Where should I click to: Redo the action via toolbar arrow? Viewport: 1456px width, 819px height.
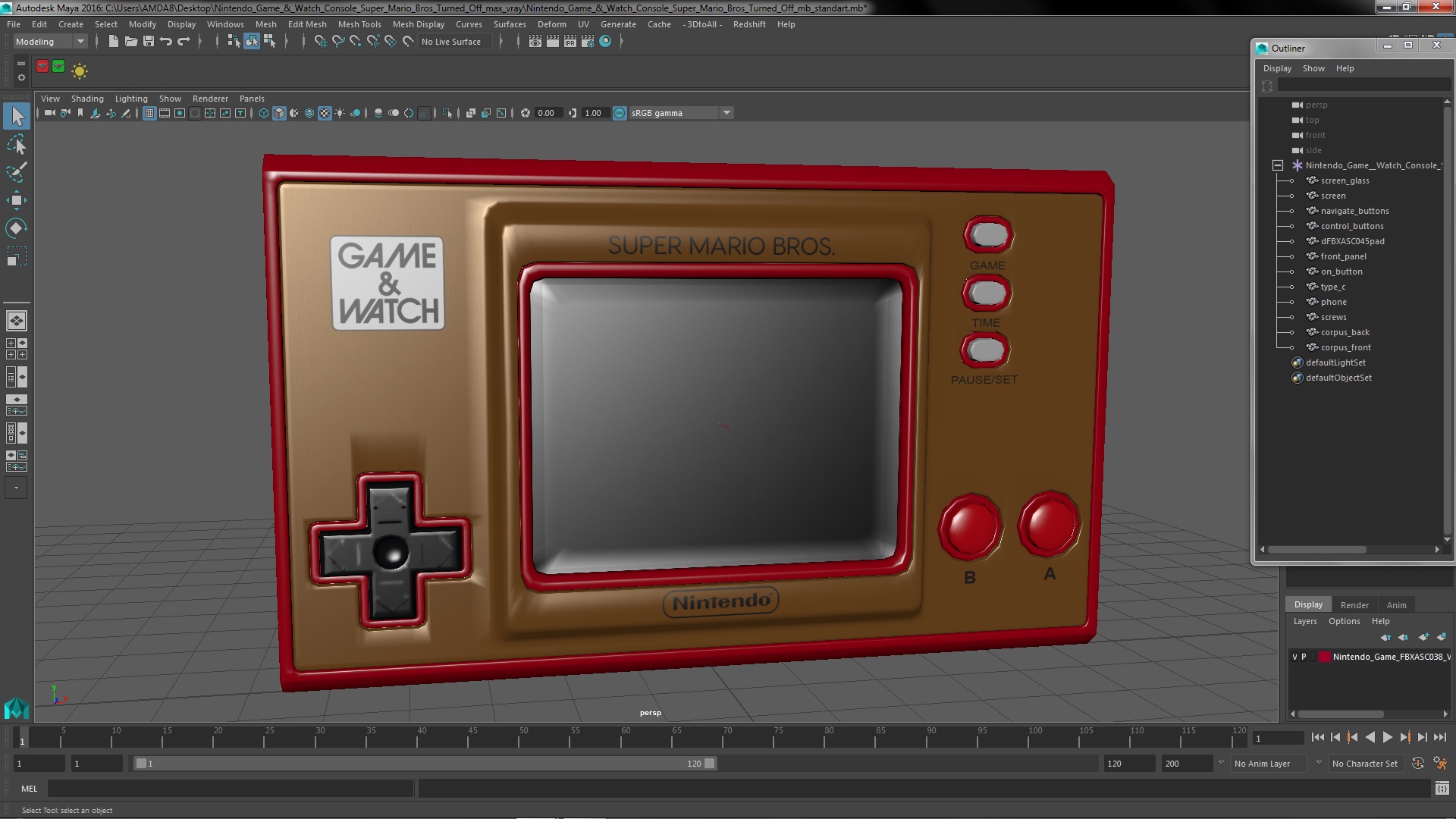coord(184,42)
